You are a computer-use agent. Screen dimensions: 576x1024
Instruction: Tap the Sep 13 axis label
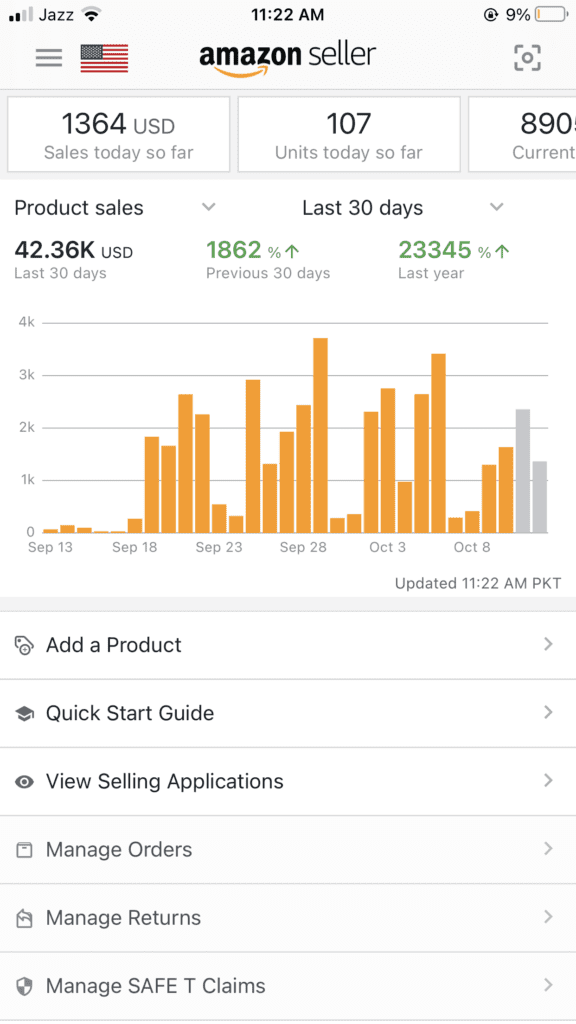tap(50, 547)
